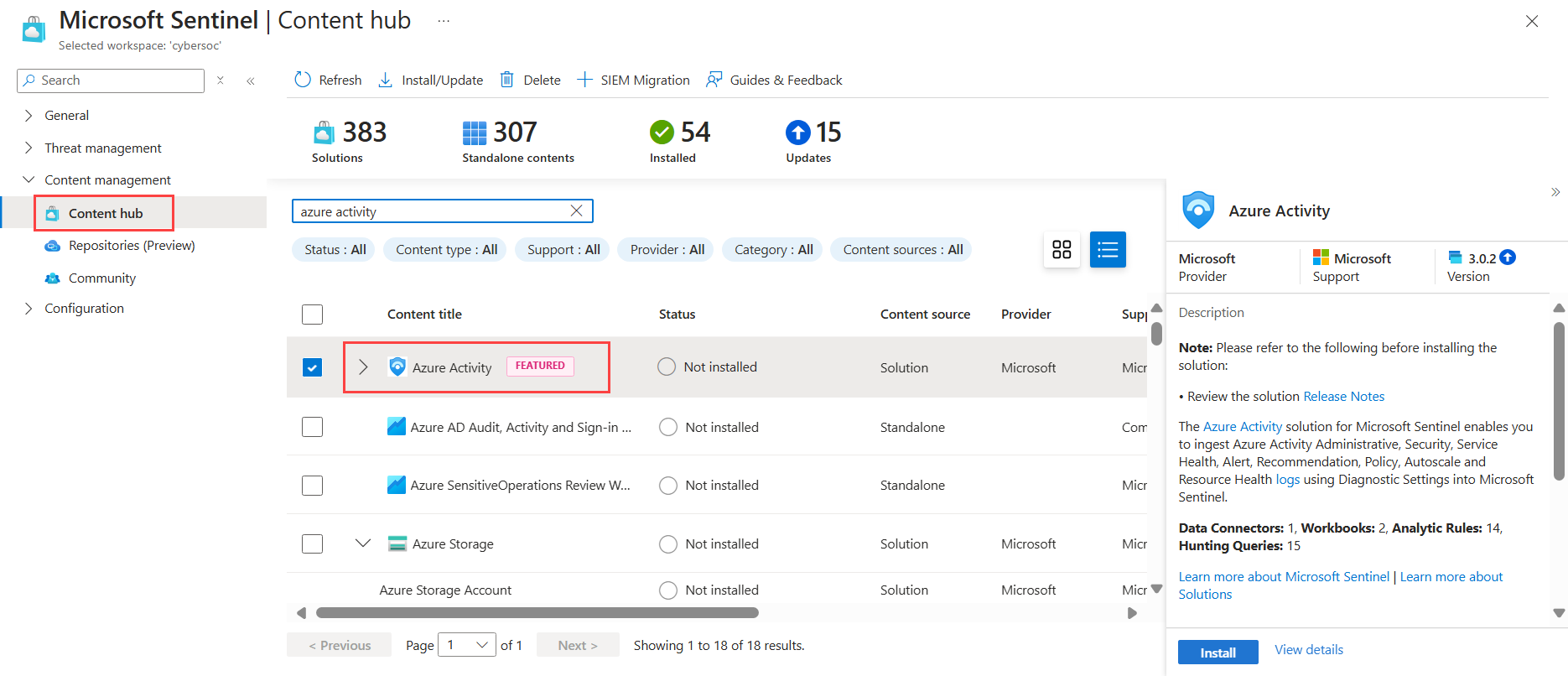The width and height of the screenshot is (1568, 676).
Task: Open the Community menu item
Action: (x=101, y=278)
